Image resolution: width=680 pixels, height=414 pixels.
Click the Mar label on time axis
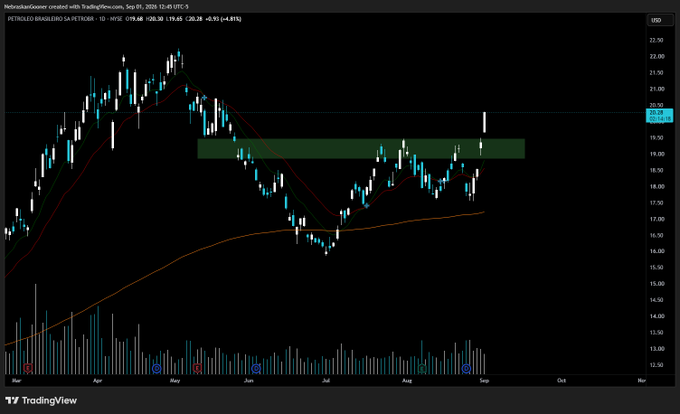coord(16,381)
